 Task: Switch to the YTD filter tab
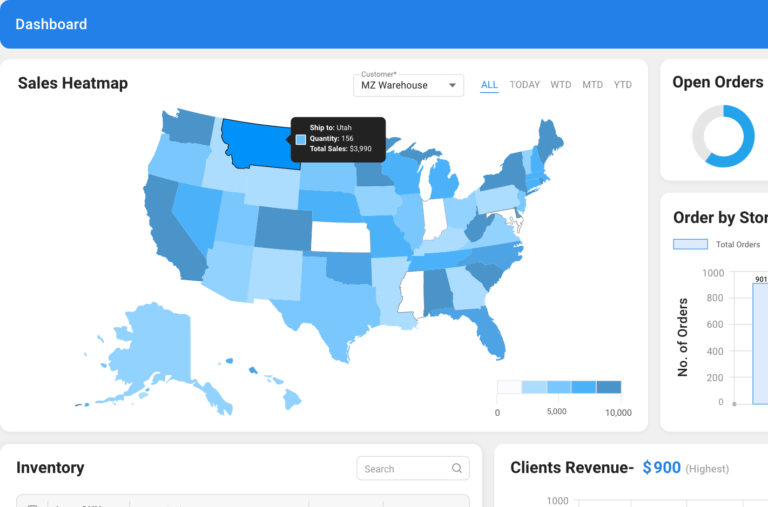click(x=623, y=85)
